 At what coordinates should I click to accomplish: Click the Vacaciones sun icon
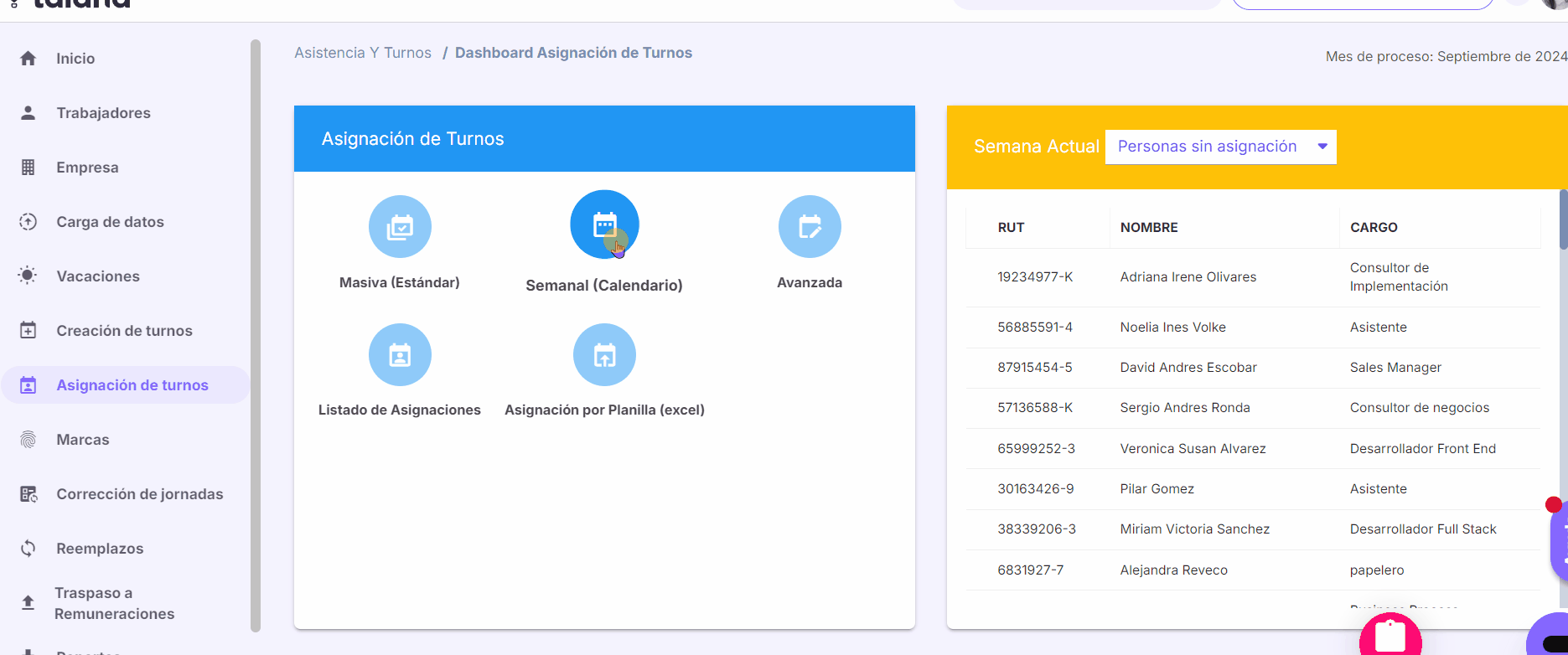28,276
